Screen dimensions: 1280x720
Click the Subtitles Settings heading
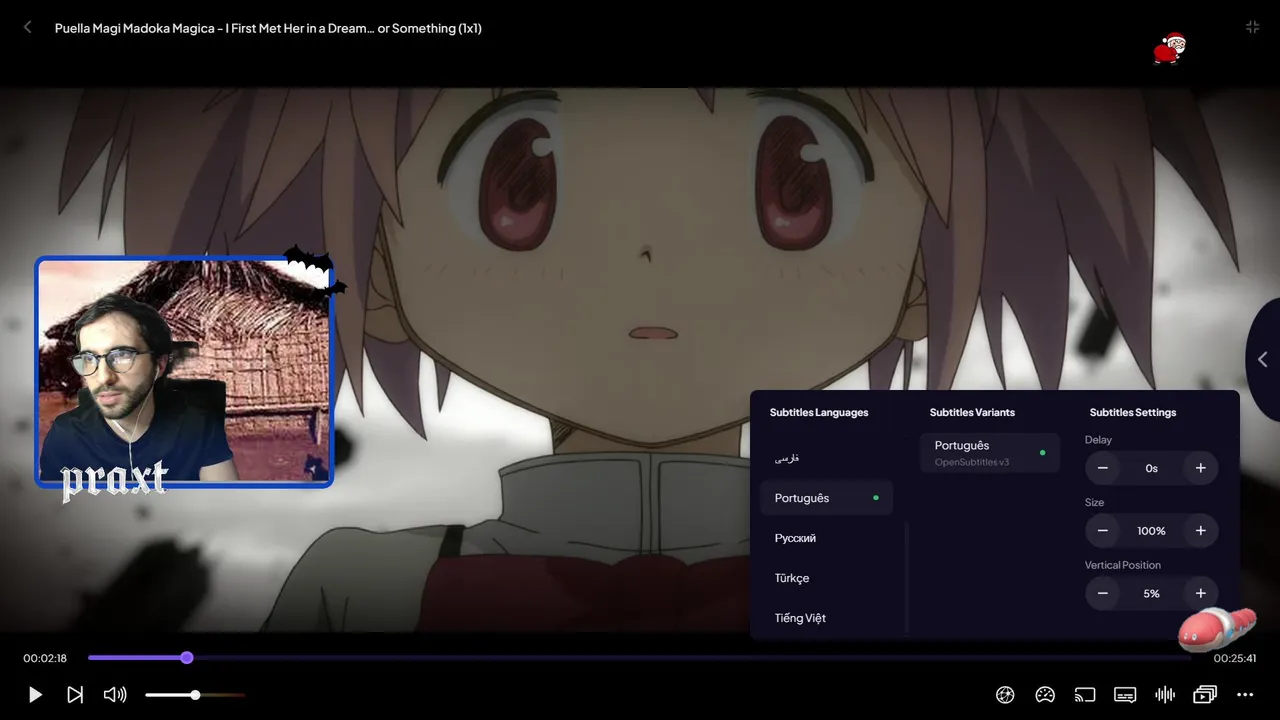click(1133, 412)
